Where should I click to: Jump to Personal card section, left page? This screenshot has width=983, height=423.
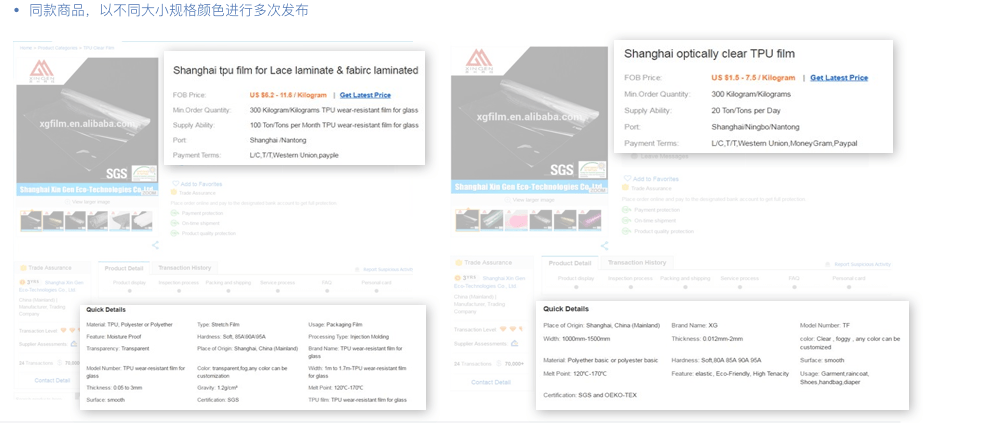point(376,283)
